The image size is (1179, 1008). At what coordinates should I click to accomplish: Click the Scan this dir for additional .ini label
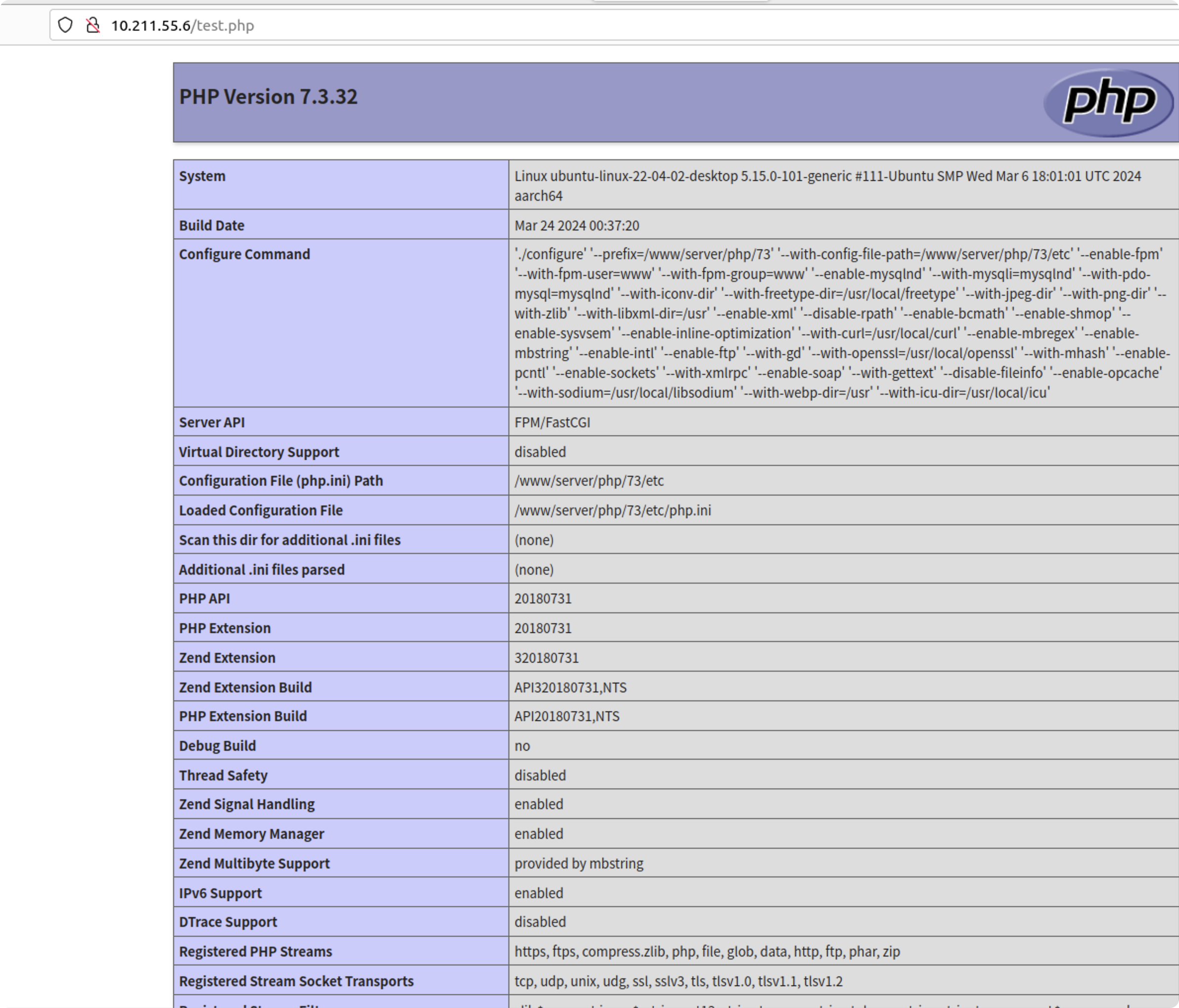pos(289,540)
